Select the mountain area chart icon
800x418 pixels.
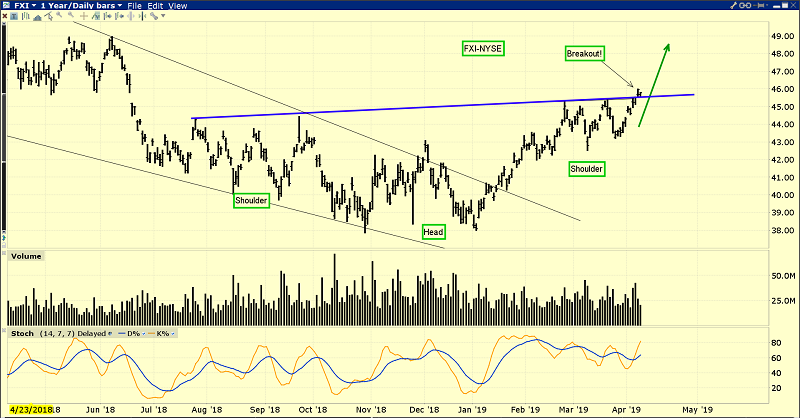(37, 17)
